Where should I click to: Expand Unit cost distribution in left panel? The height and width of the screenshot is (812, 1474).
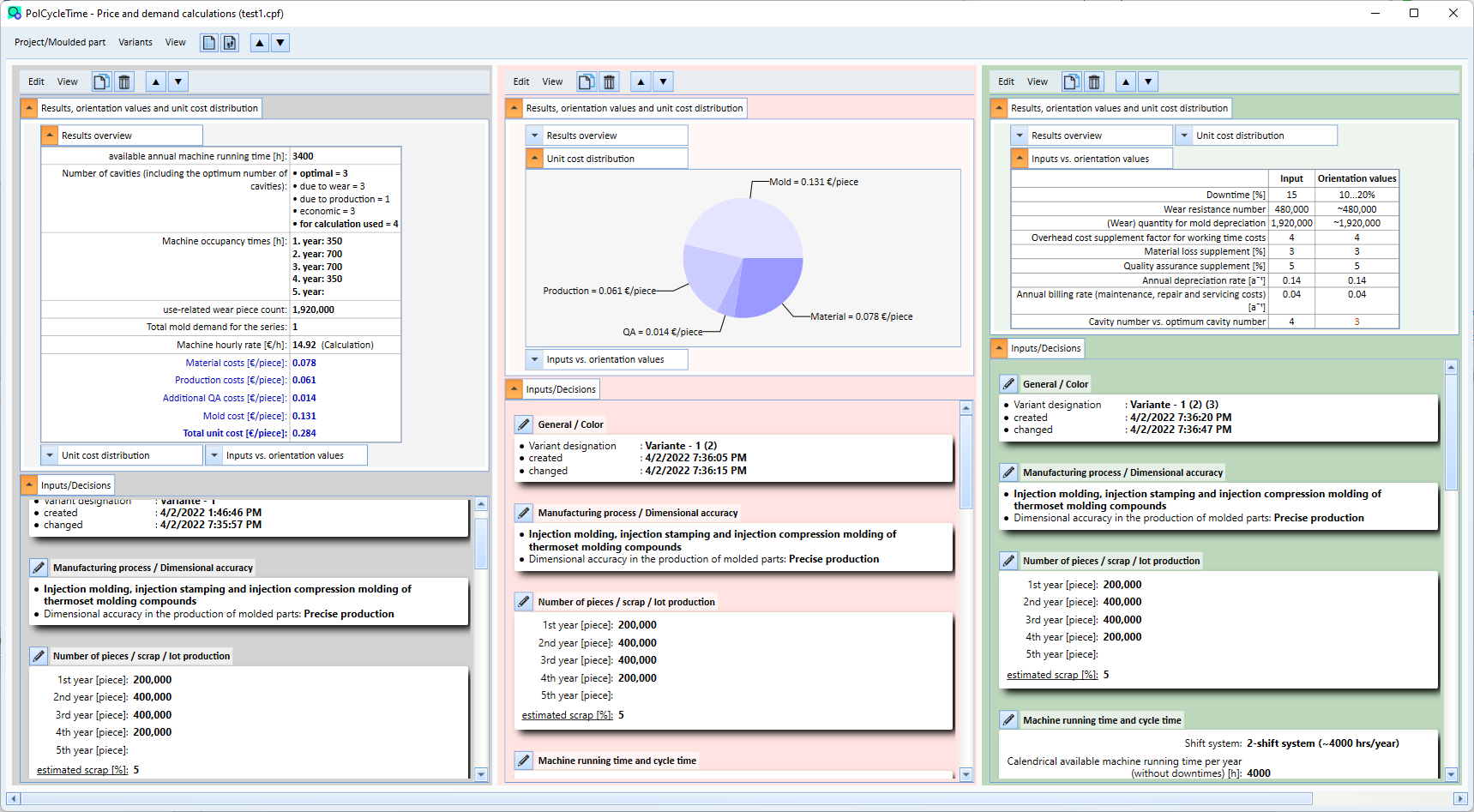tap(50, 455)
